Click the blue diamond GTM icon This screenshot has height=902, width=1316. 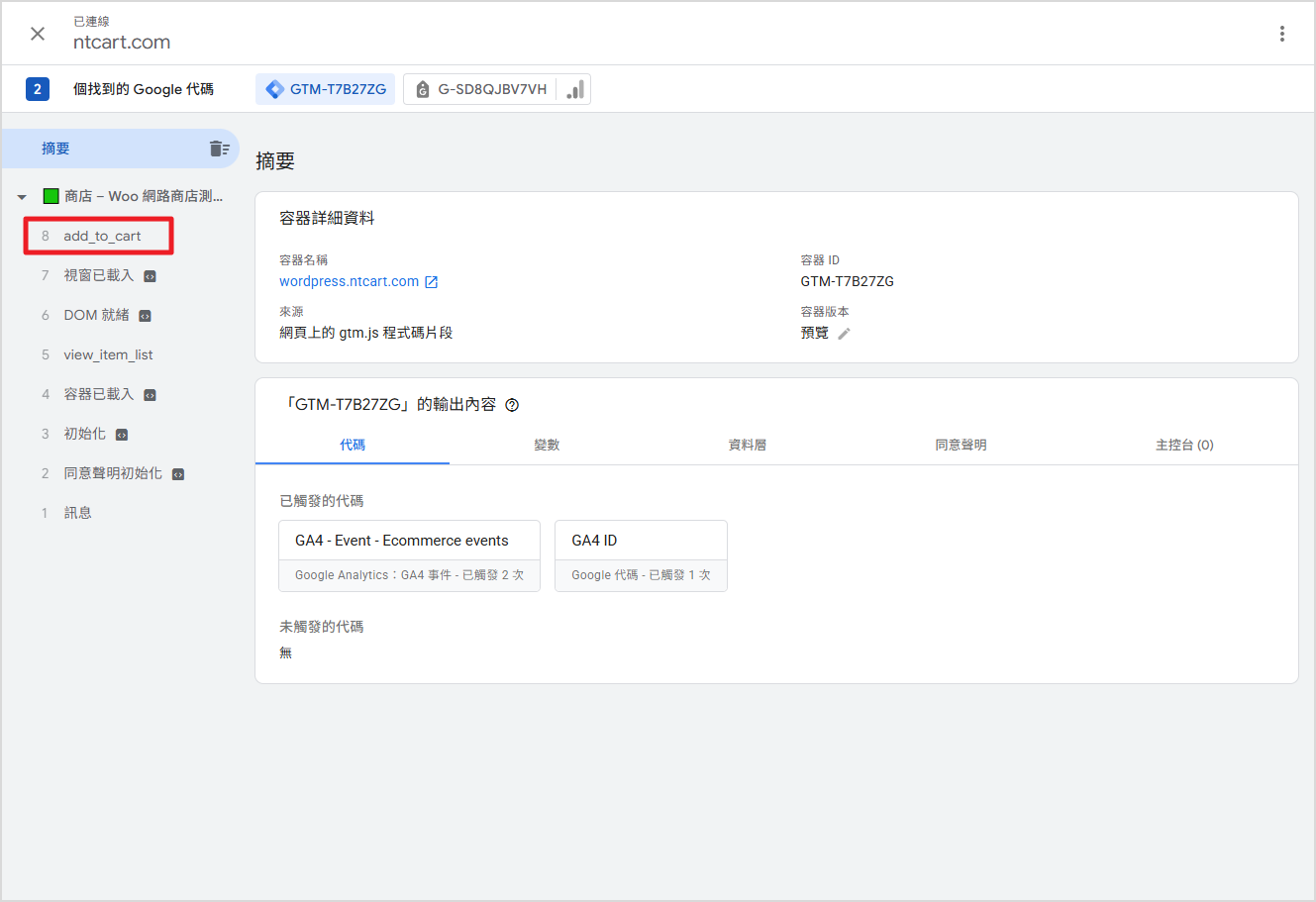pyautogui.click(x=275, y=89)
